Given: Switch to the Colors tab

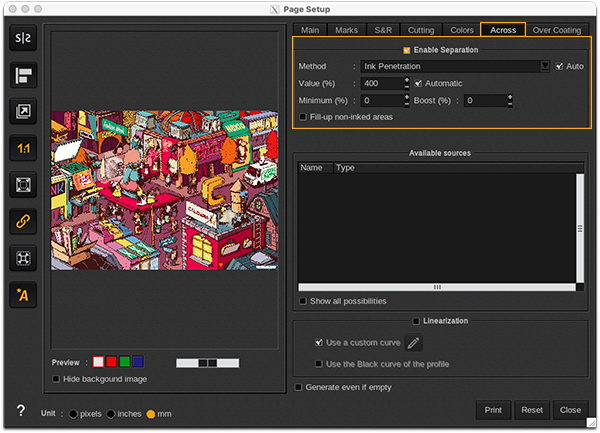Looking at the screenshot, I should [x=462, y=30].
